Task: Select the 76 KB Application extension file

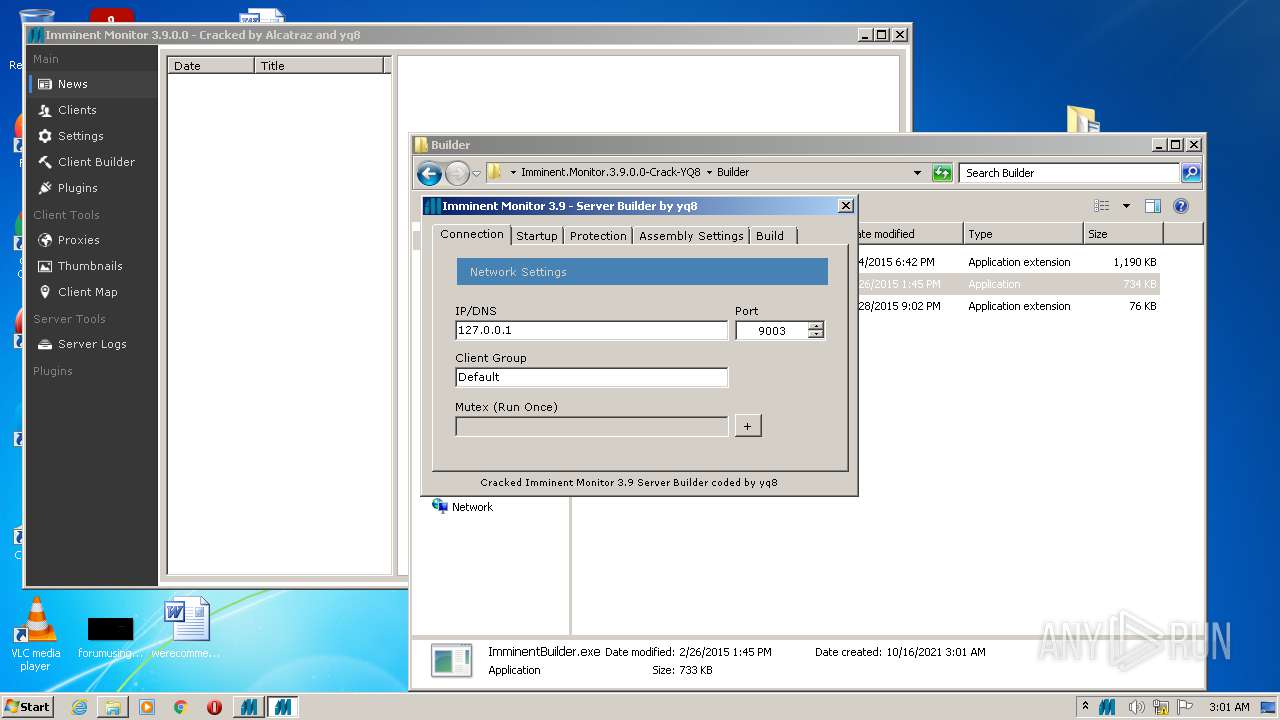Action: point(1008,306)
